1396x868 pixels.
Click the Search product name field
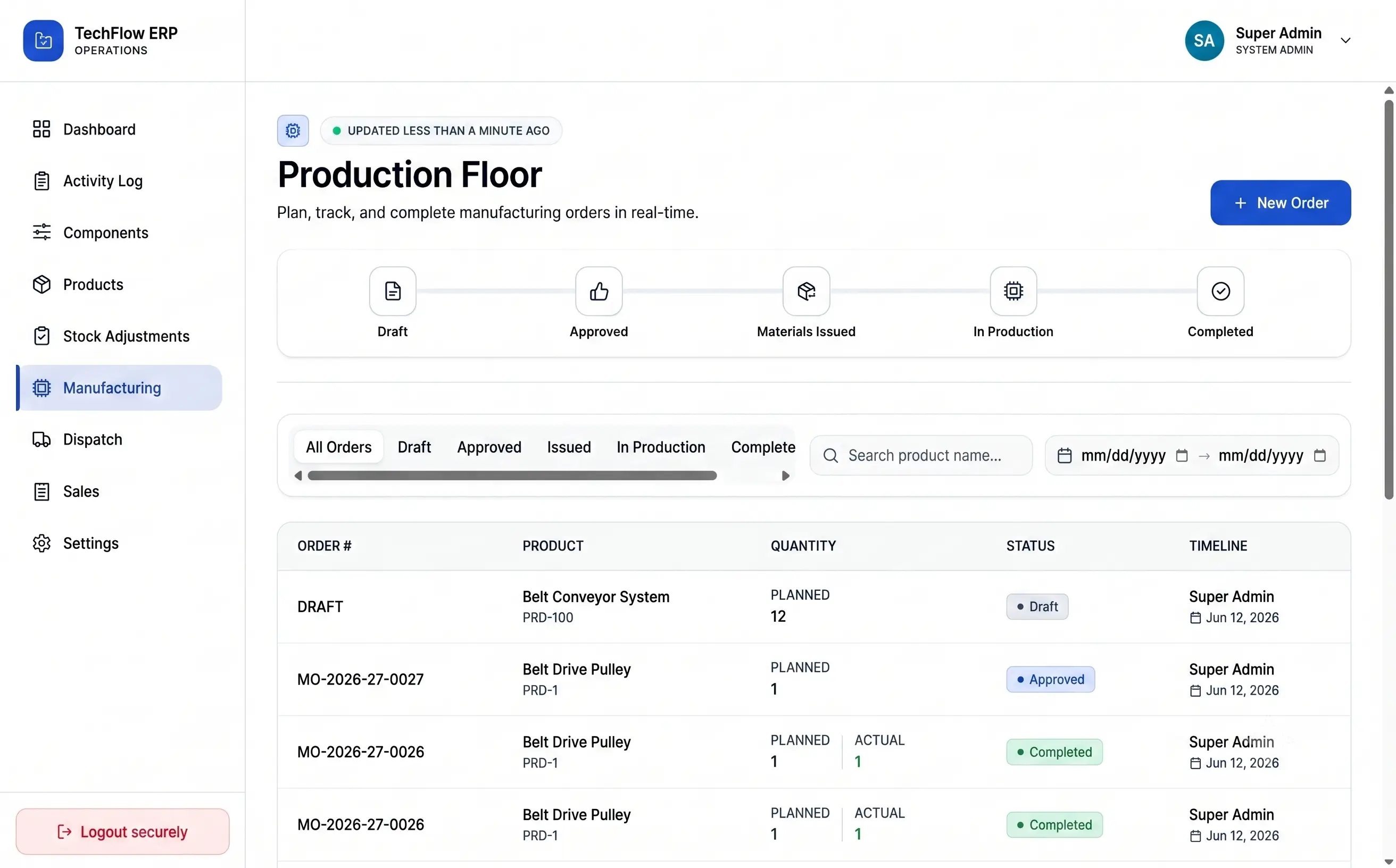click(x=921, y=455)
